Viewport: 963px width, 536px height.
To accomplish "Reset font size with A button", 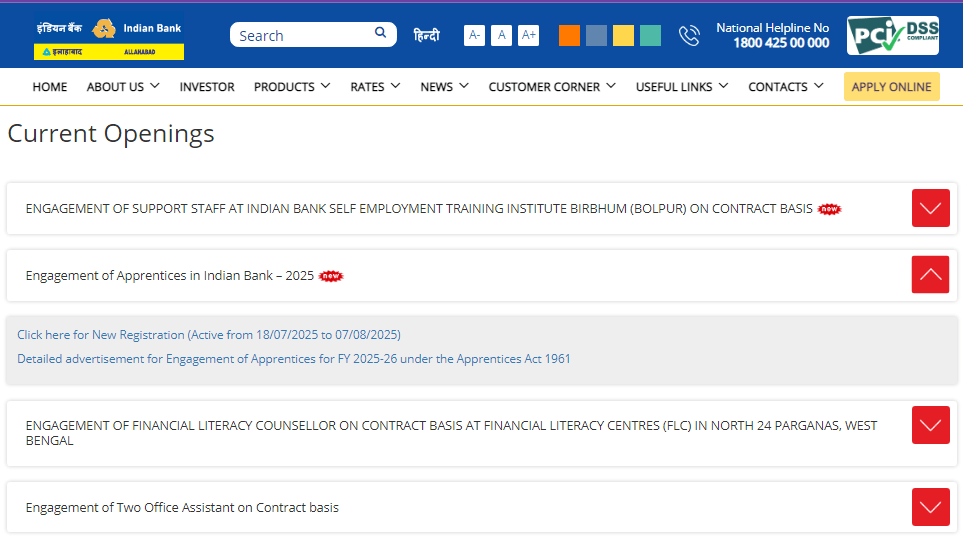I will pyautogui.click(x=502, y=36).
